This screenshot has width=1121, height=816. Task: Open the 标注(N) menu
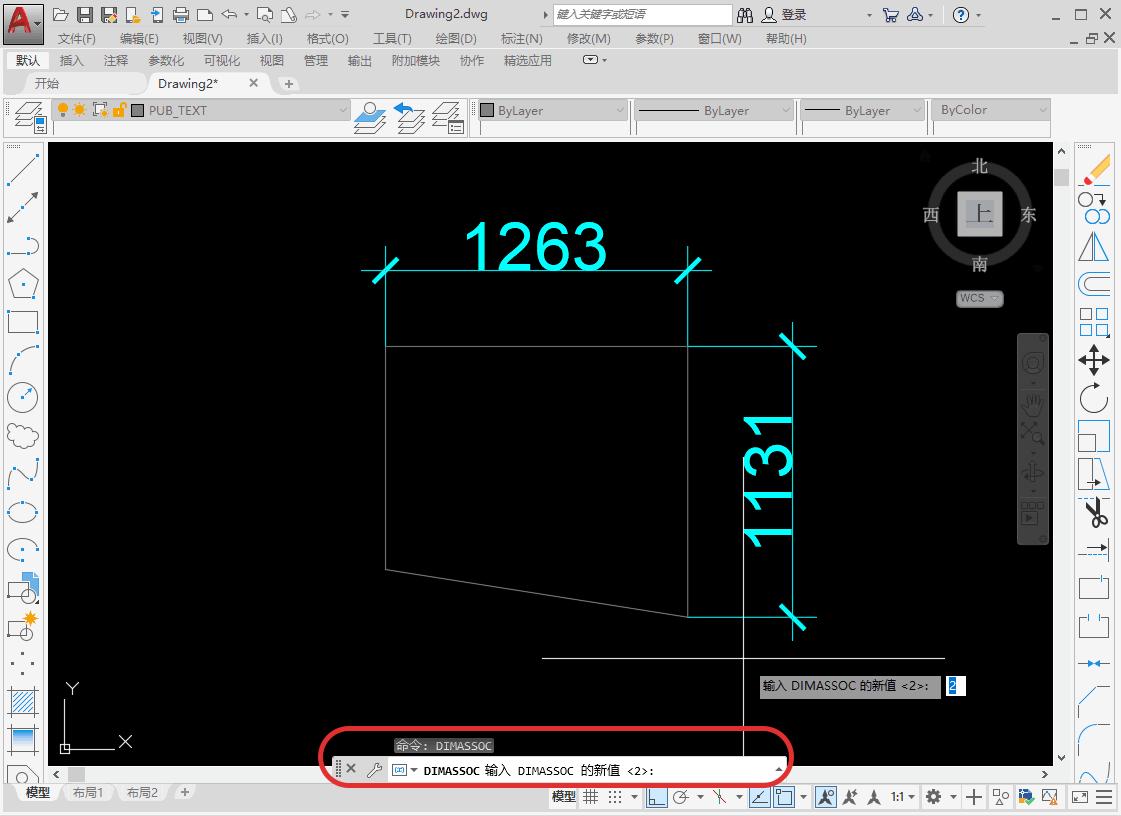pos(521,38)
